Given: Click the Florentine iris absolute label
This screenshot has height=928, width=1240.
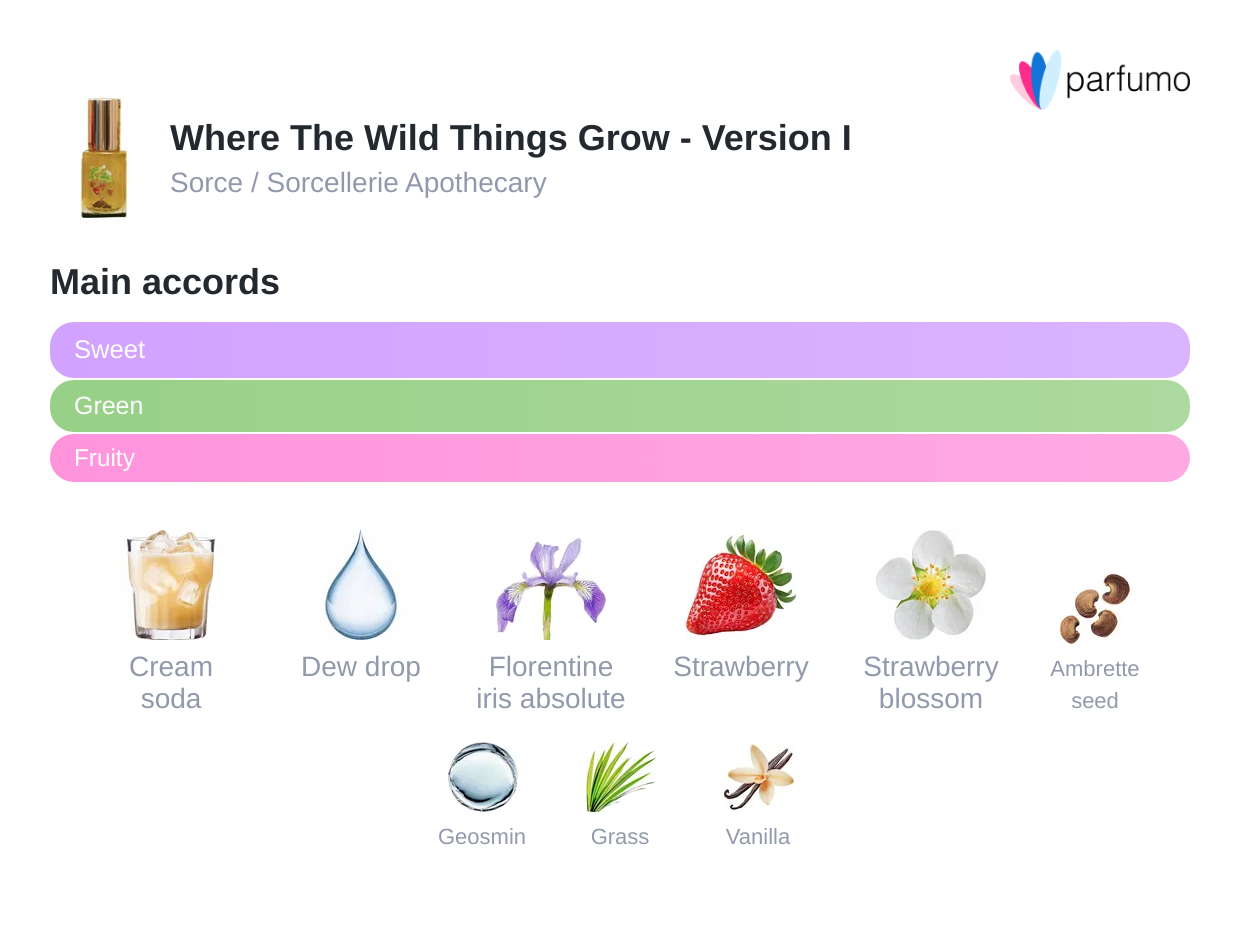Looking at the screenshot, I should 551,683.
